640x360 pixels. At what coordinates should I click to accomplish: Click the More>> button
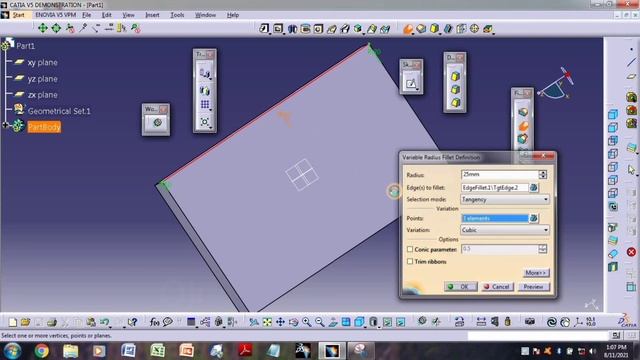pos(536,272)
